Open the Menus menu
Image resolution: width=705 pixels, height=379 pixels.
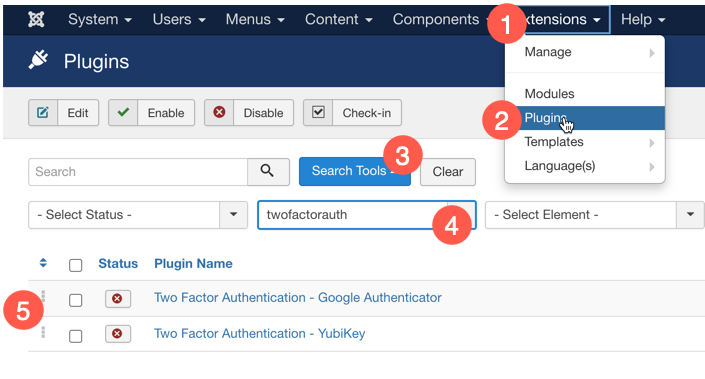click(255, 19)
